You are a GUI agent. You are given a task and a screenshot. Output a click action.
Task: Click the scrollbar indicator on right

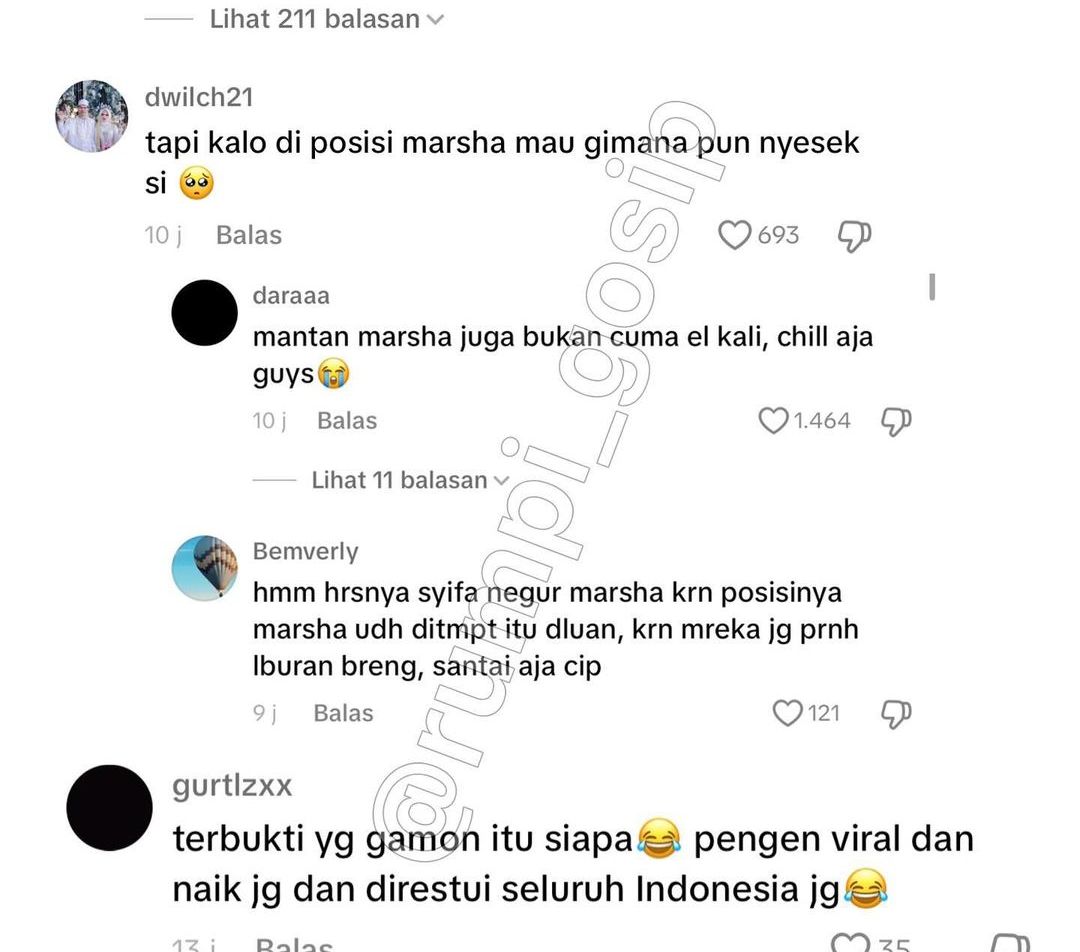(932, 287)
